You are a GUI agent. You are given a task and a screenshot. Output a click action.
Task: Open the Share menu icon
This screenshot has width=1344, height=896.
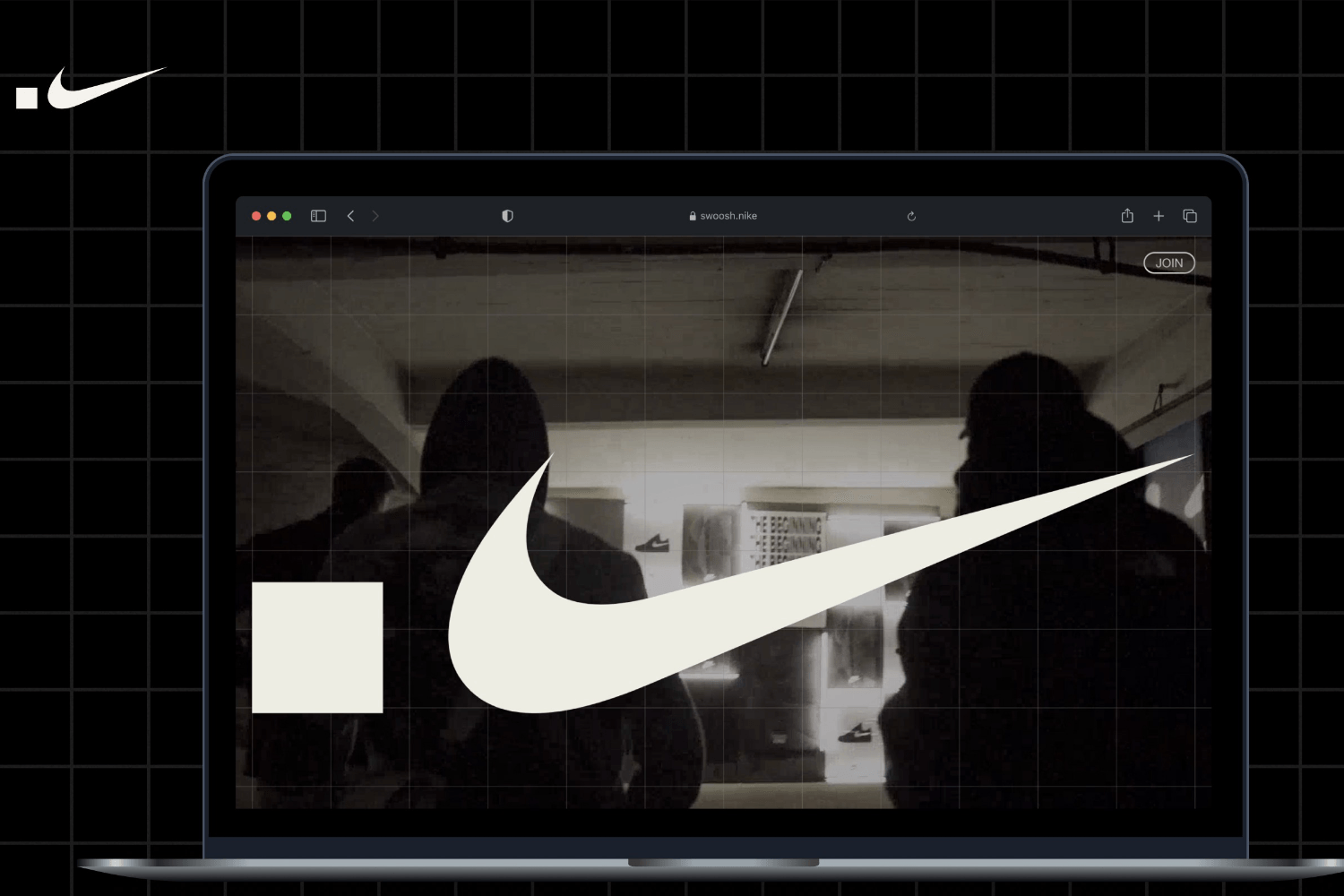(1127, 216)
